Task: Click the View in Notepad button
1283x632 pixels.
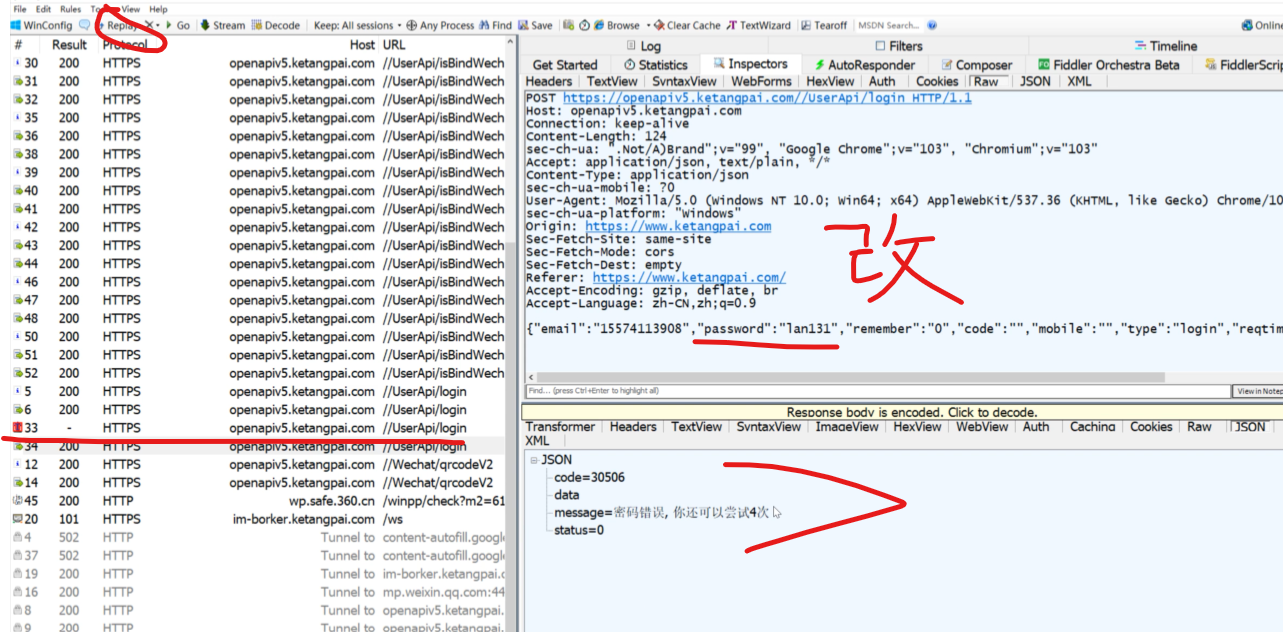Action: click(x=1258, y=391)
